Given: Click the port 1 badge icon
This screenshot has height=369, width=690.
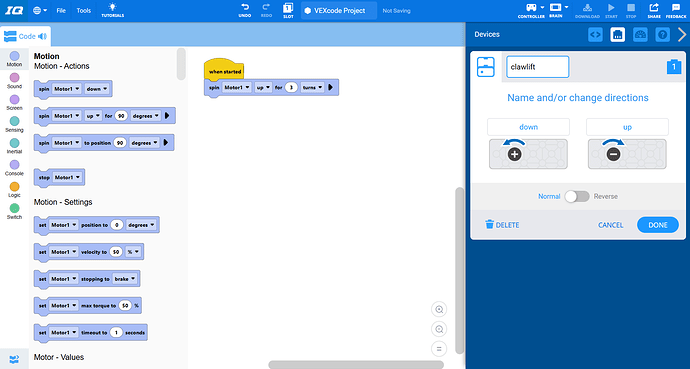Looking at the screenshot, I should pos(674,66).
